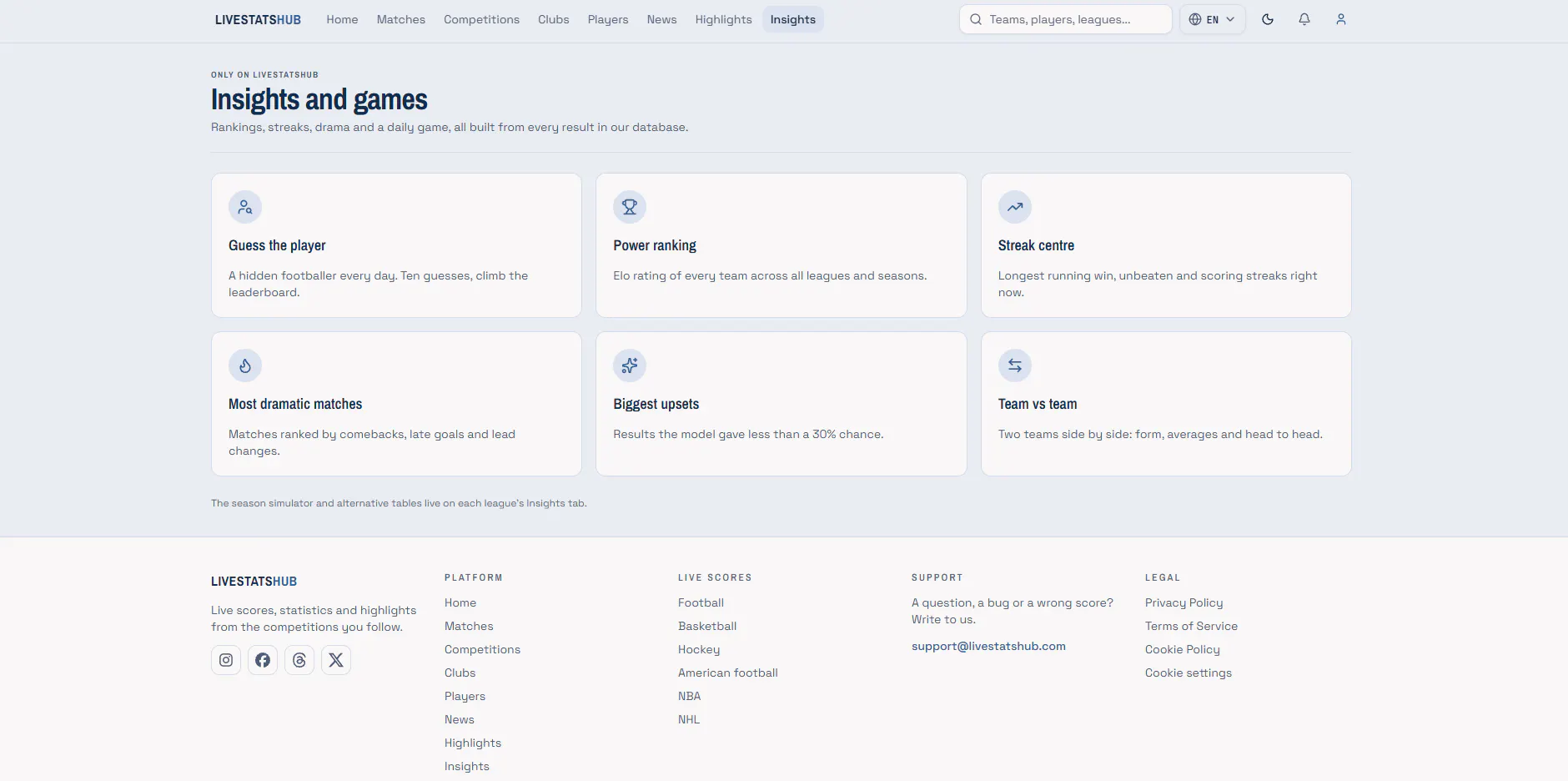Viewport: 1568px width, 781px height.
Task: Open the Privacy Policy footer link
Action: tap(1184, 602)
